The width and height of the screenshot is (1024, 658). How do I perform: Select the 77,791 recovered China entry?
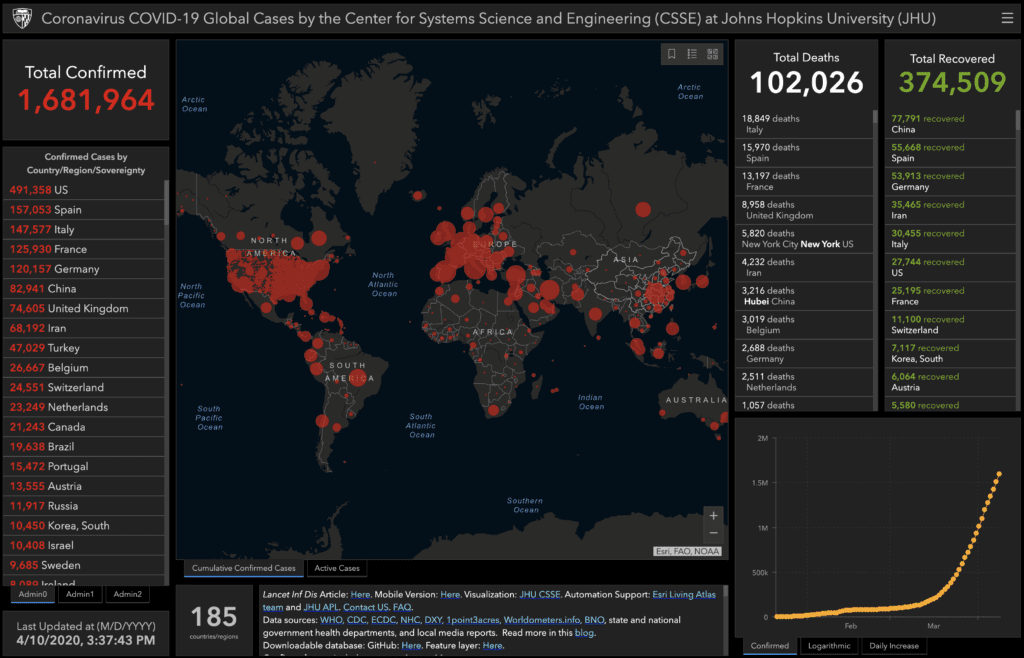coord(950,124)
